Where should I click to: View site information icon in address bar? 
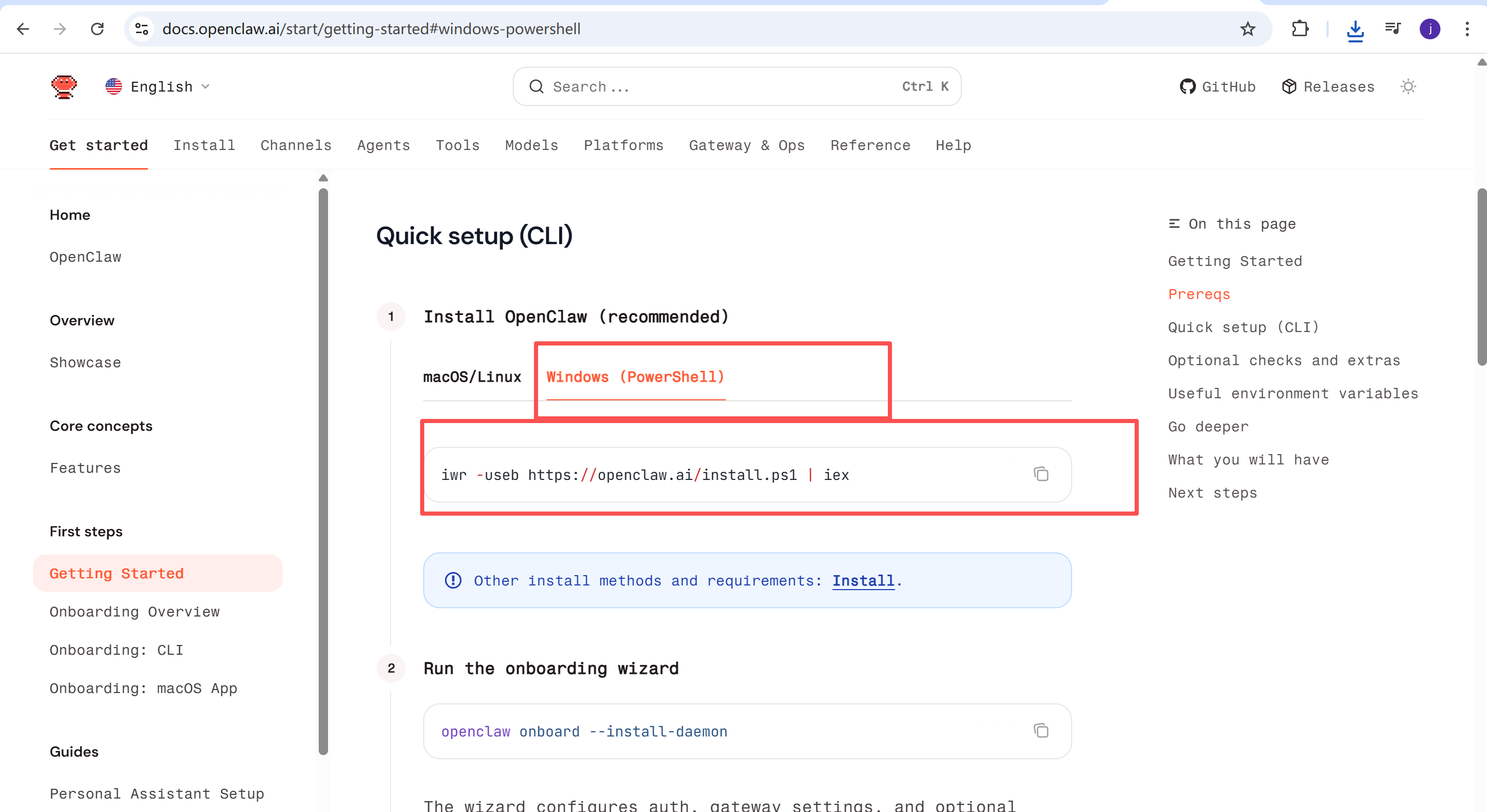[141, 29]
